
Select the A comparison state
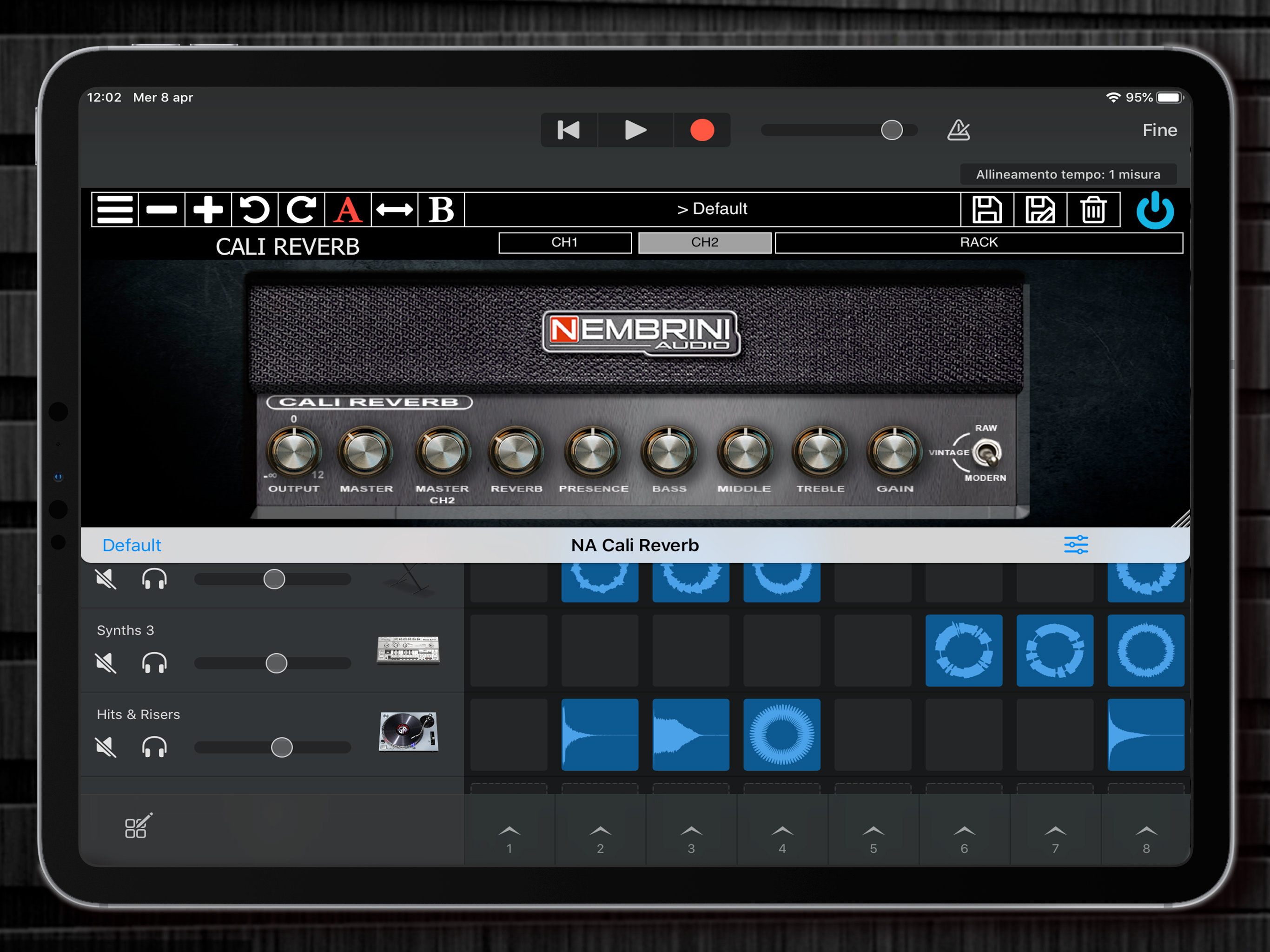pos(348,210)
